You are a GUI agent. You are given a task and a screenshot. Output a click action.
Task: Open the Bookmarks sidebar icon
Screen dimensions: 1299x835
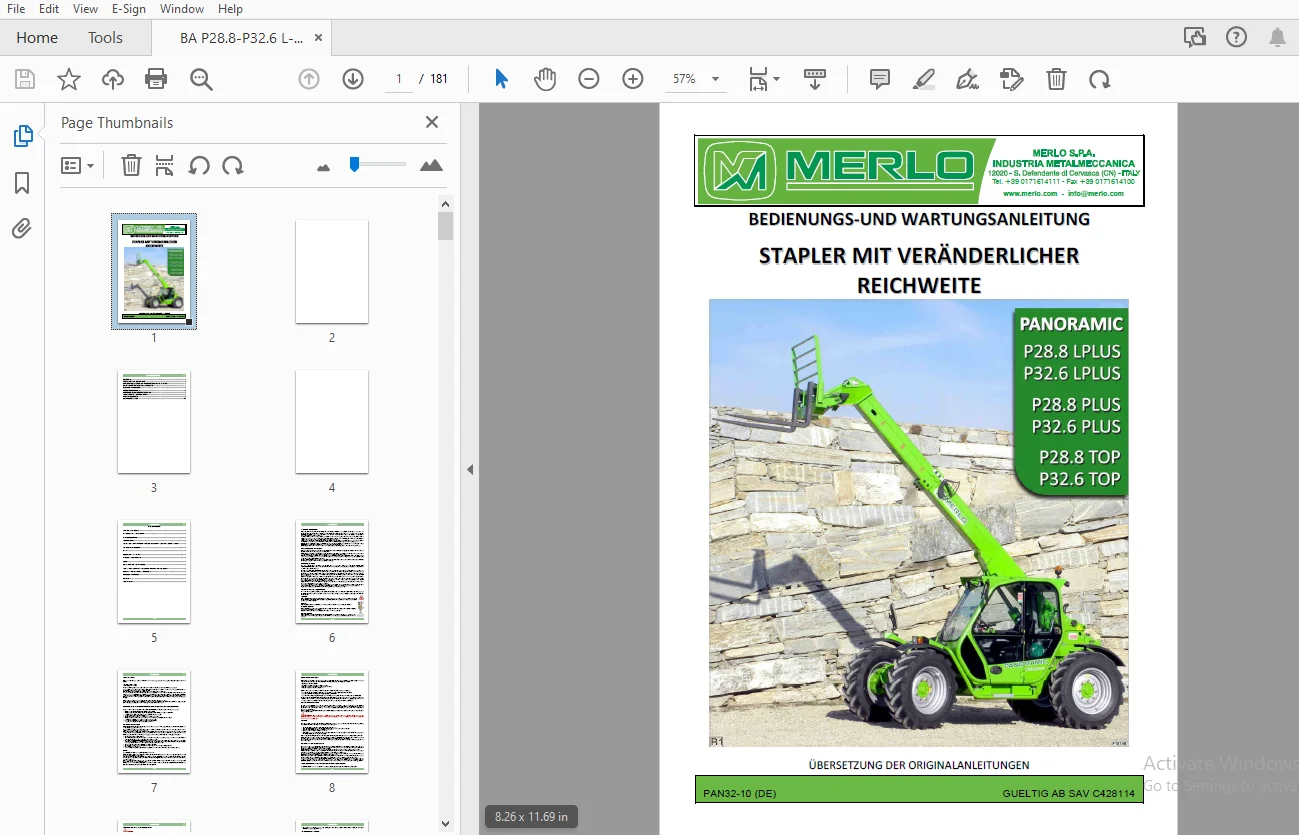(x=22, y=183)
